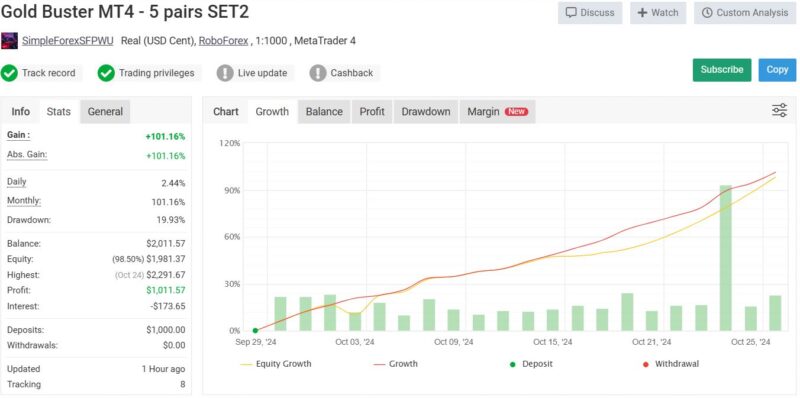800x398 pixels.
Task: Open the Drawdown chart tab
Action: [x=426, y=112]
